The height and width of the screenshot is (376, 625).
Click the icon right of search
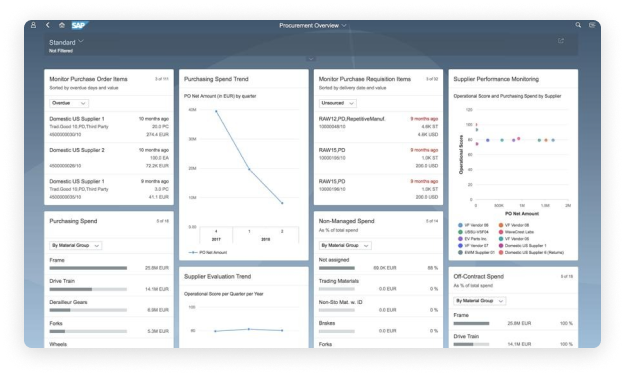tap(592, 25)
